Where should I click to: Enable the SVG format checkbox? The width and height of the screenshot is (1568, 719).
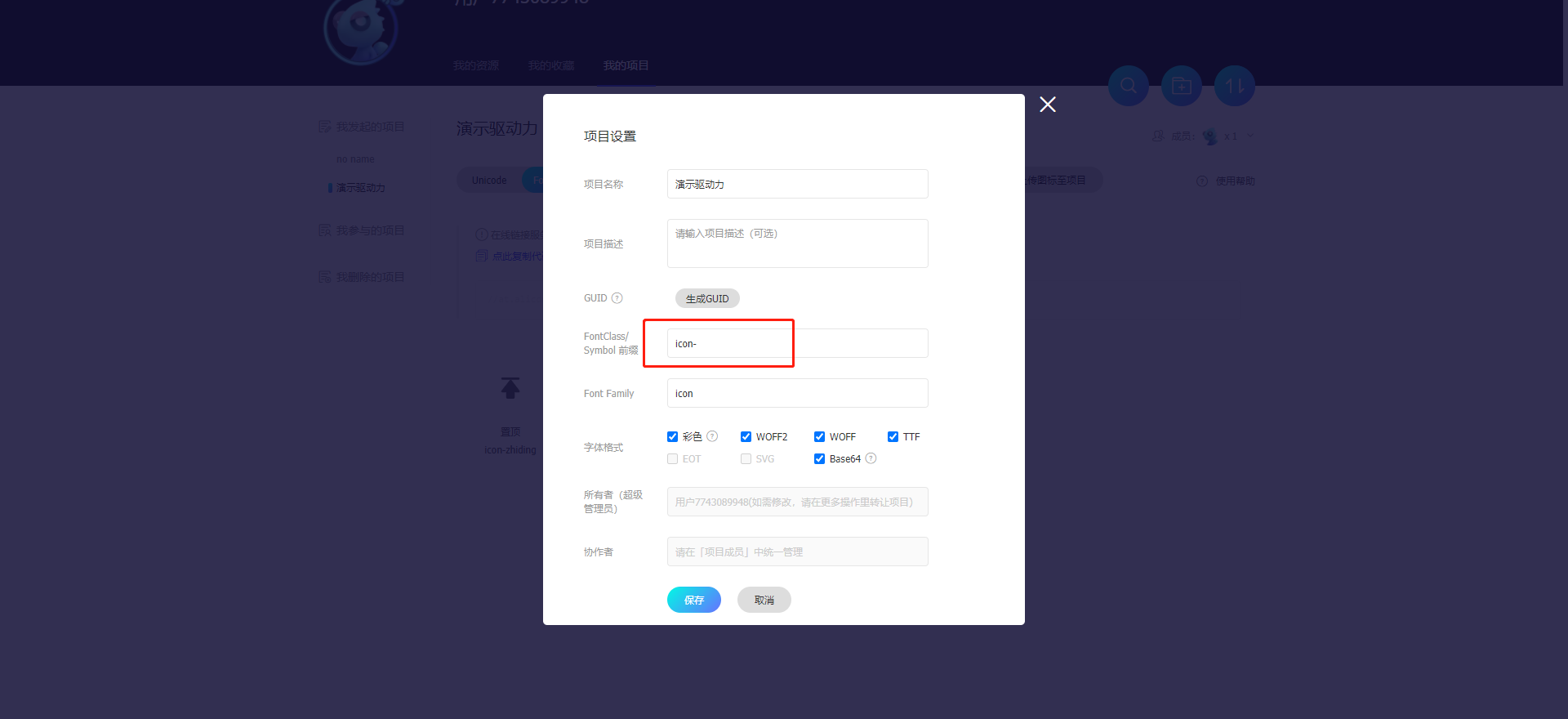click(x=746, y=459)
